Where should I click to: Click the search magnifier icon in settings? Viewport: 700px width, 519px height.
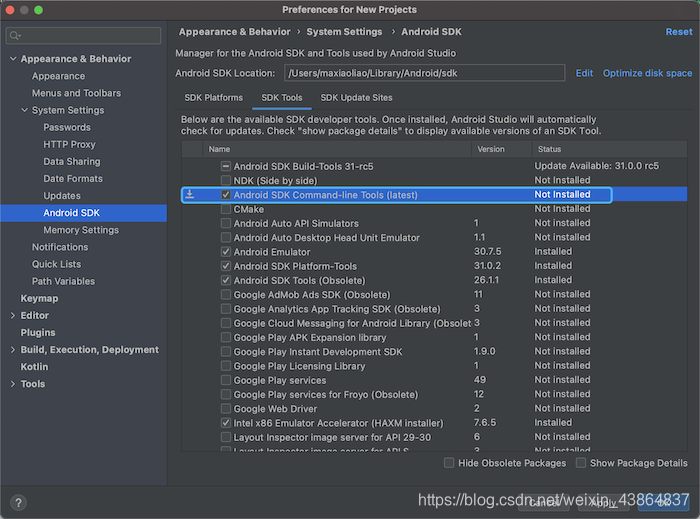15,36
